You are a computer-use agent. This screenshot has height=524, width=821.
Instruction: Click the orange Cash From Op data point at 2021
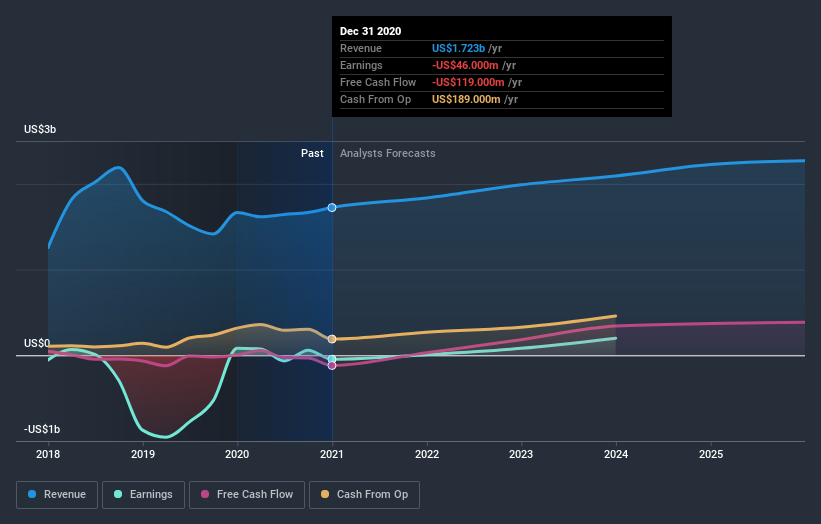click(332, 339)
